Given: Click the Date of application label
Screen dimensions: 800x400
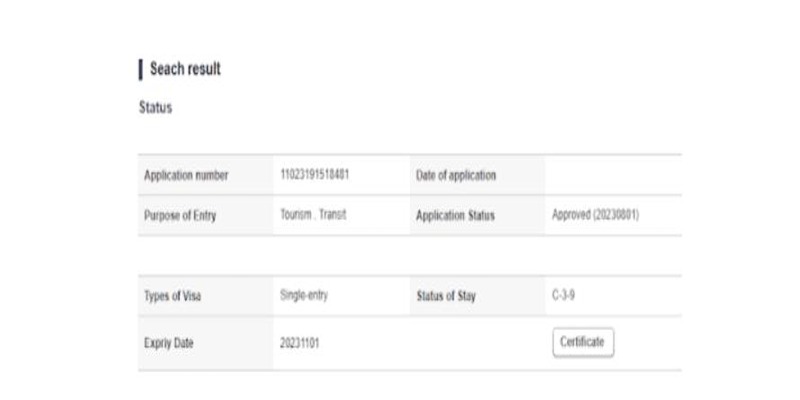Looking at the screenshot, I should pos(455,175).
